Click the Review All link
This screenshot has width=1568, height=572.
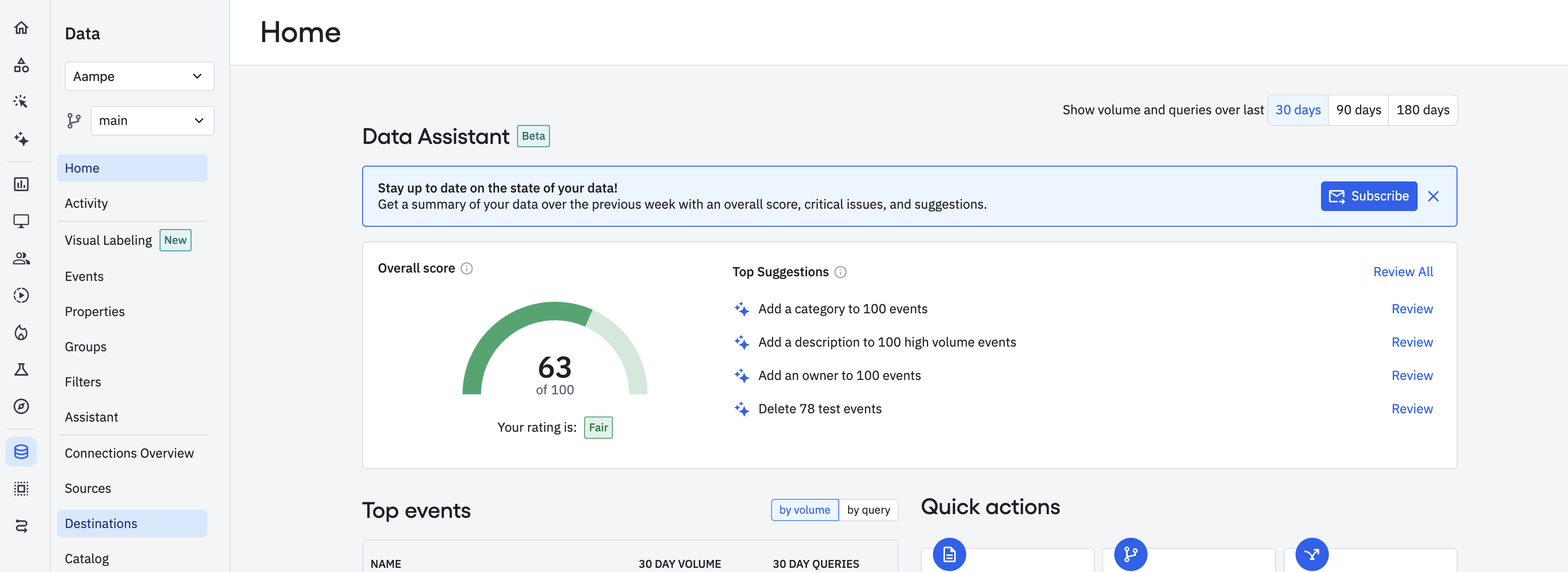(1402, 272)
